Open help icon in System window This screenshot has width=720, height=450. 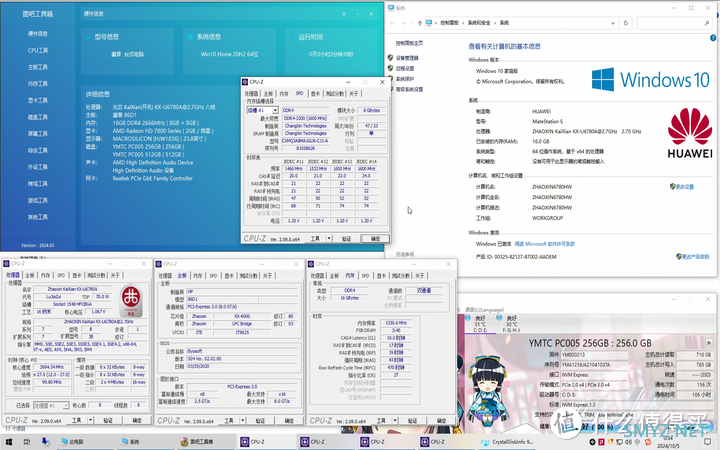click(713, 38)
